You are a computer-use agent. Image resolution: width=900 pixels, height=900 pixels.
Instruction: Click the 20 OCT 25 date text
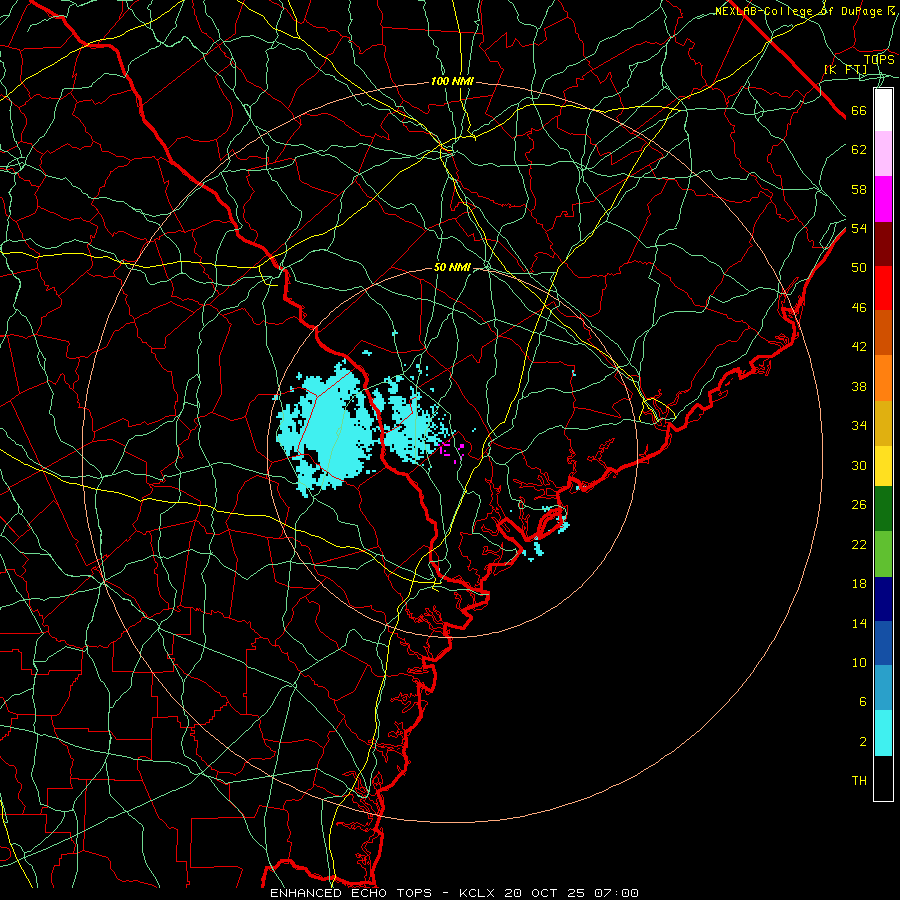[546, 893]
